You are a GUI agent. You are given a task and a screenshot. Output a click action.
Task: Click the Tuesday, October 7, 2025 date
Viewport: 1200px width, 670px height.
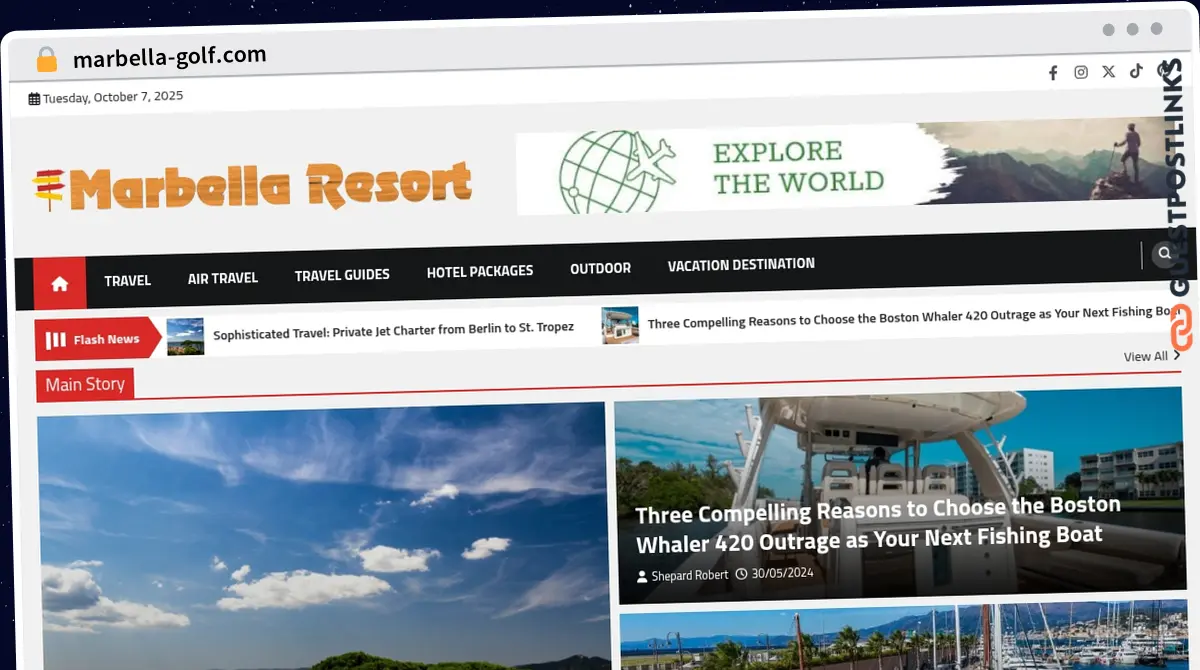click(113, 97)
